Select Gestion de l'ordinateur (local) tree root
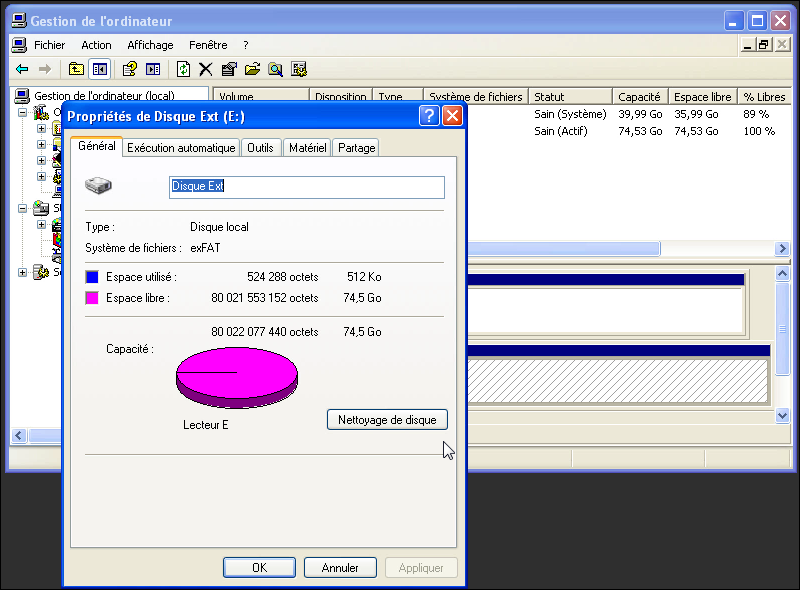Screen dimensions: 800x590 point(104,96)
